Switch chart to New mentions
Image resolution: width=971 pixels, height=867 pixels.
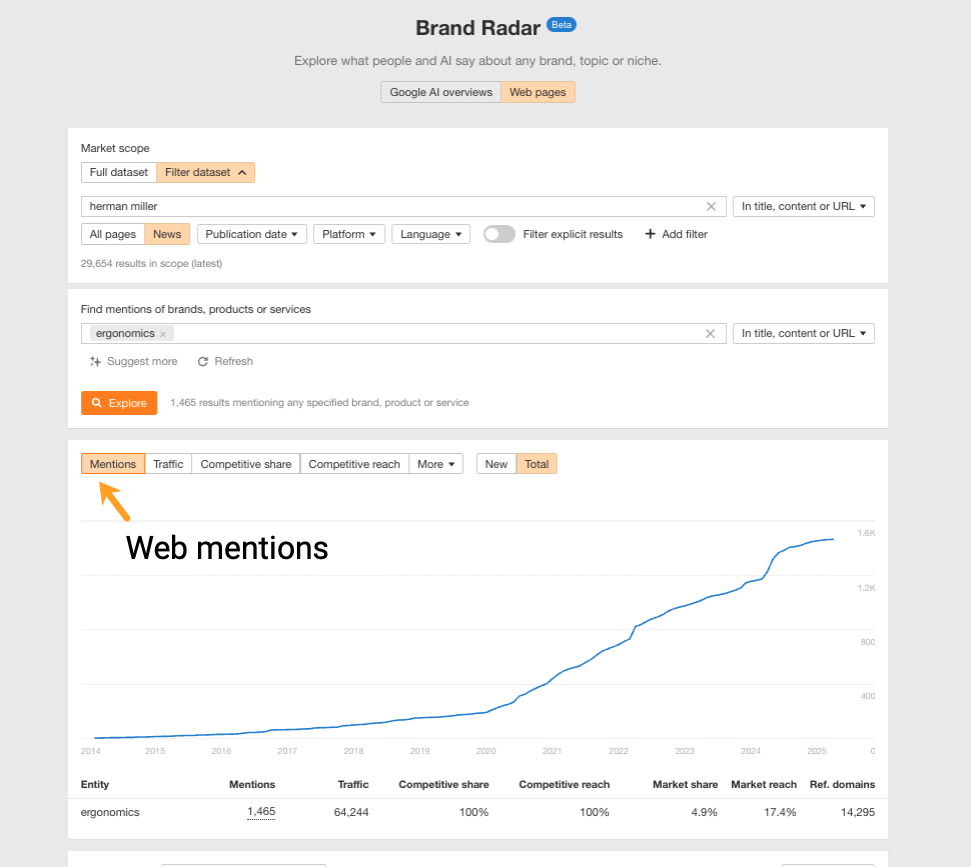pyautogui.click(x=496, y=464)
